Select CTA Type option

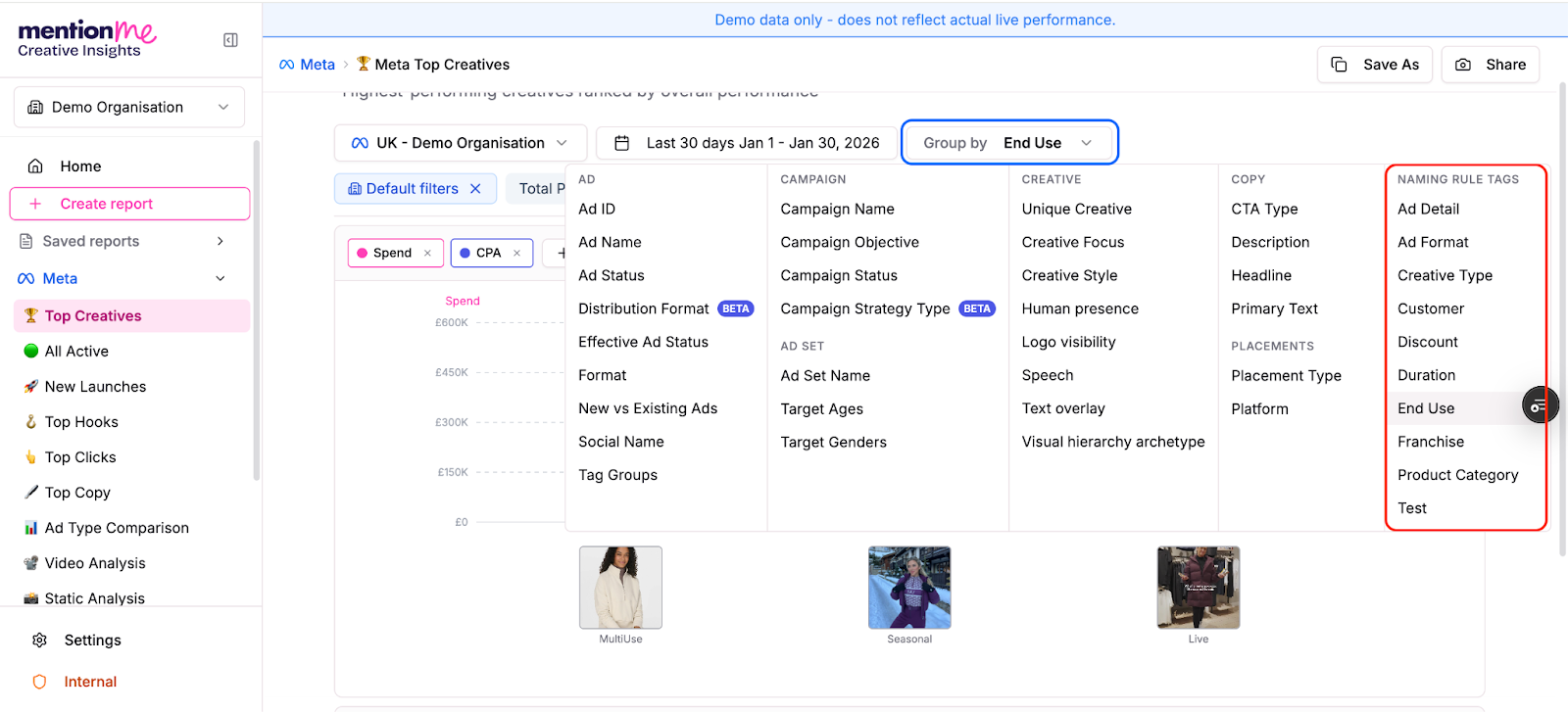1264,209
